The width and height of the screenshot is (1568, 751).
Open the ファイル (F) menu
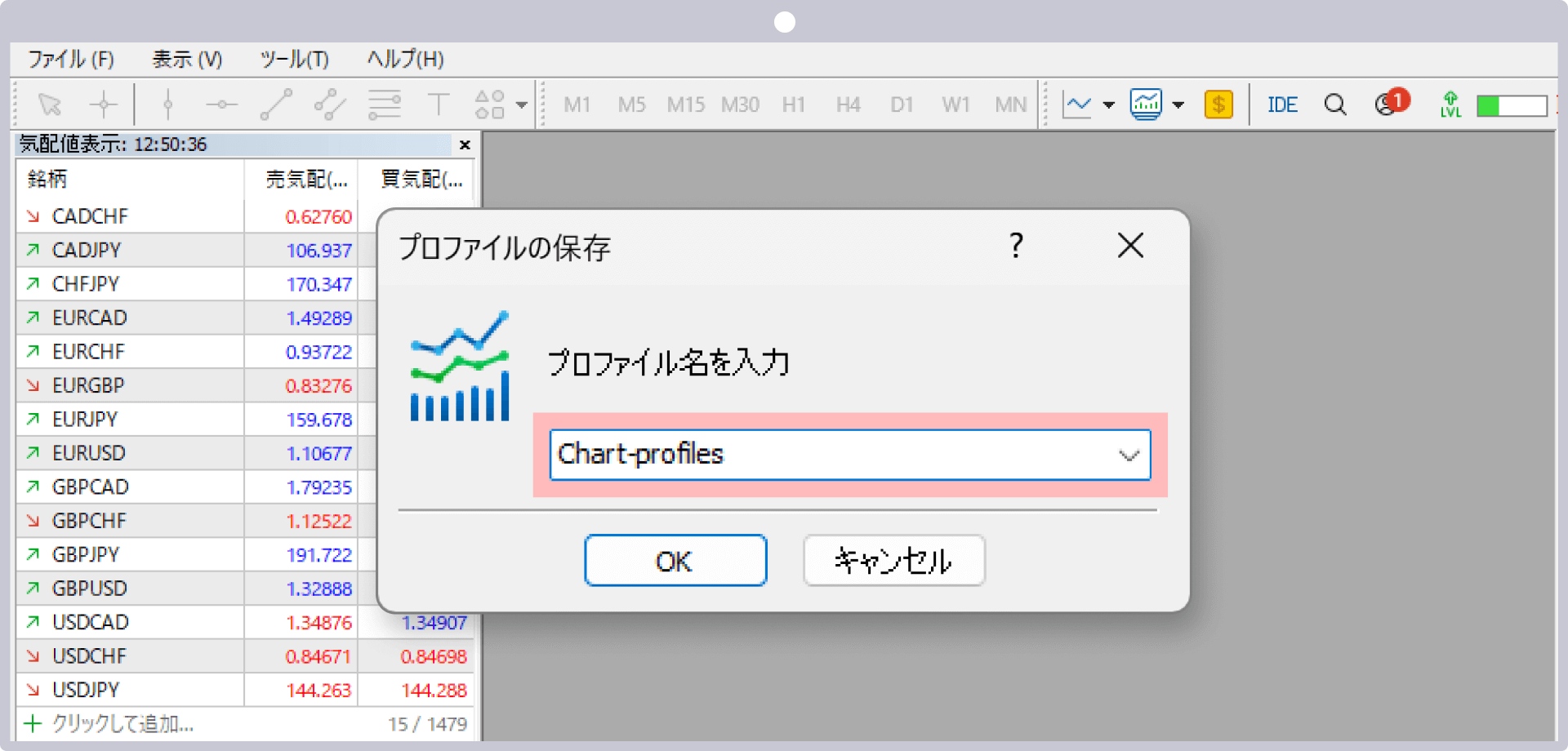pos(71,60)
